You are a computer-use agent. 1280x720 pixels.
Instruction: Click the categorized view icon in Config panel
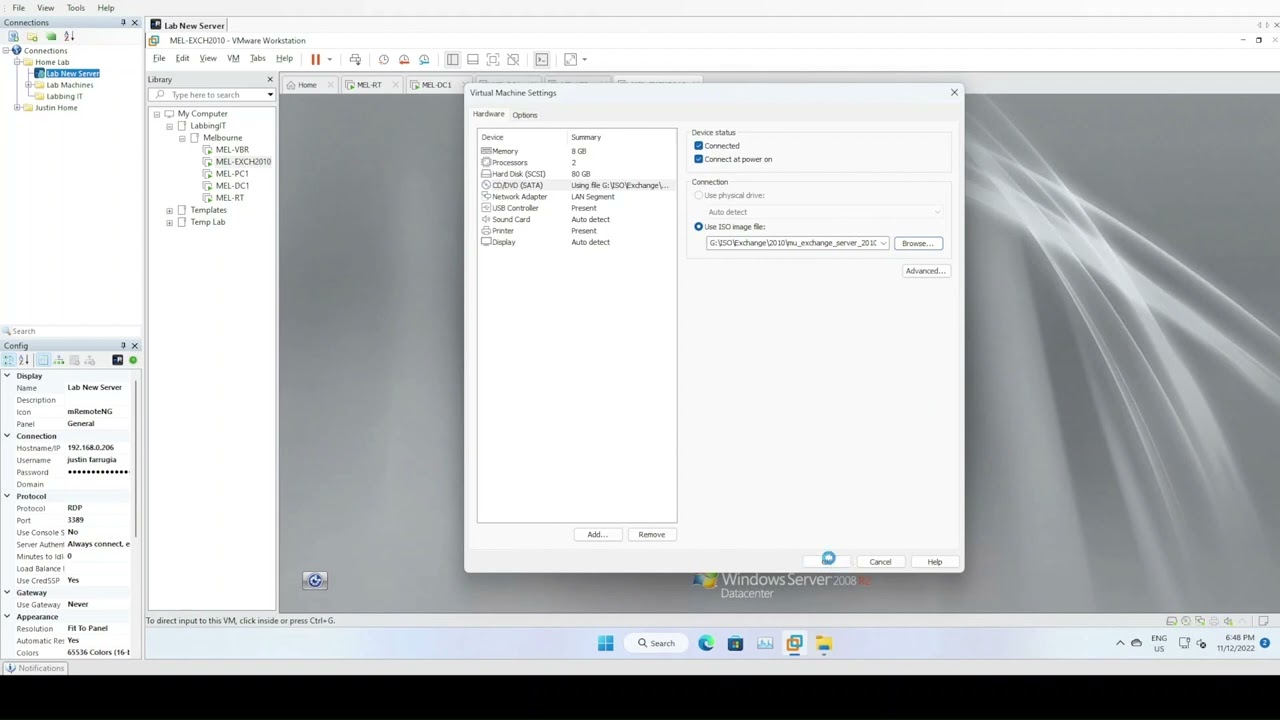click(10, 360)
